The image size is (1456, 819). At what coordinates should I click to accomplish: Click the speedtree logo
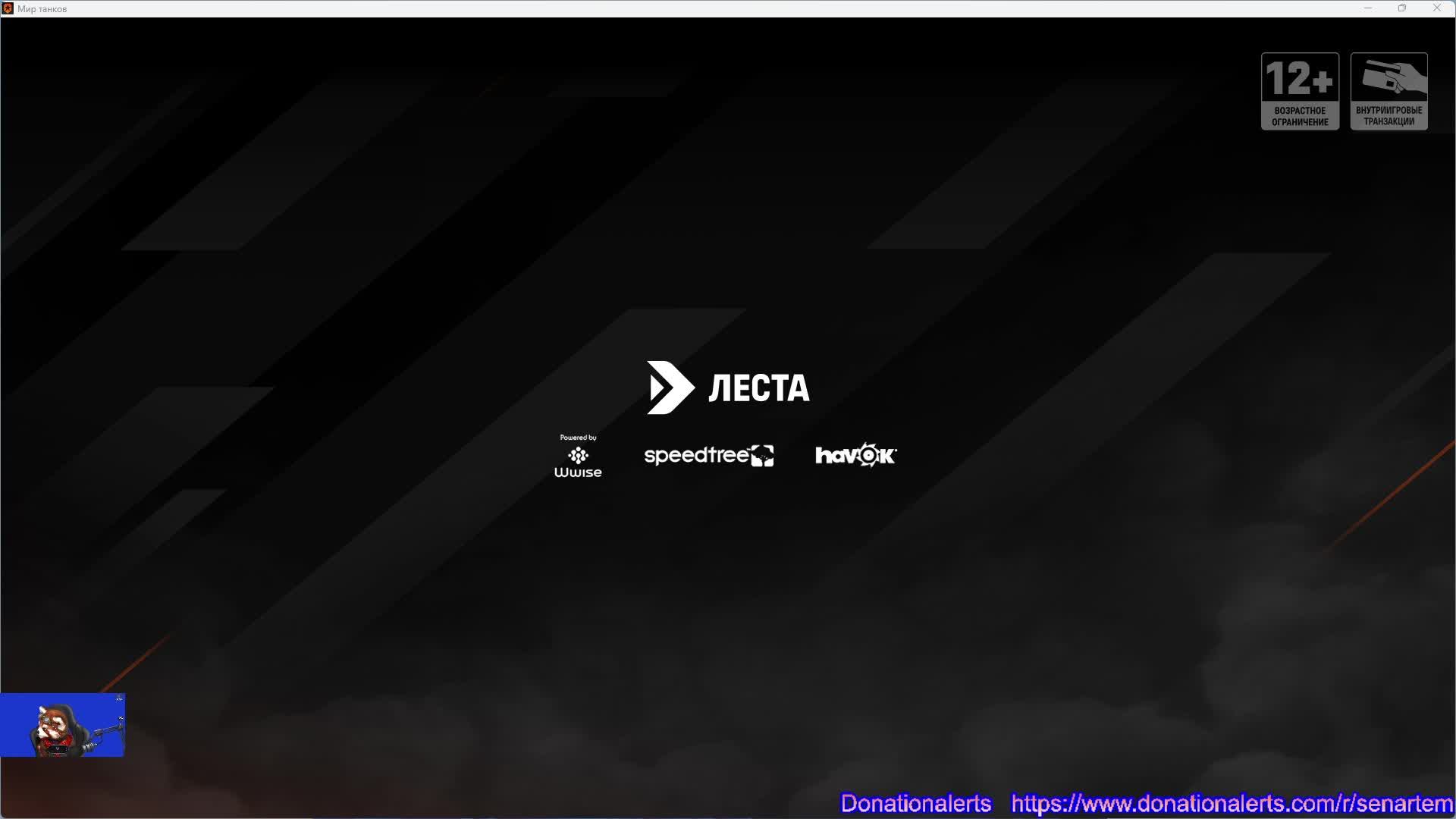708,456
